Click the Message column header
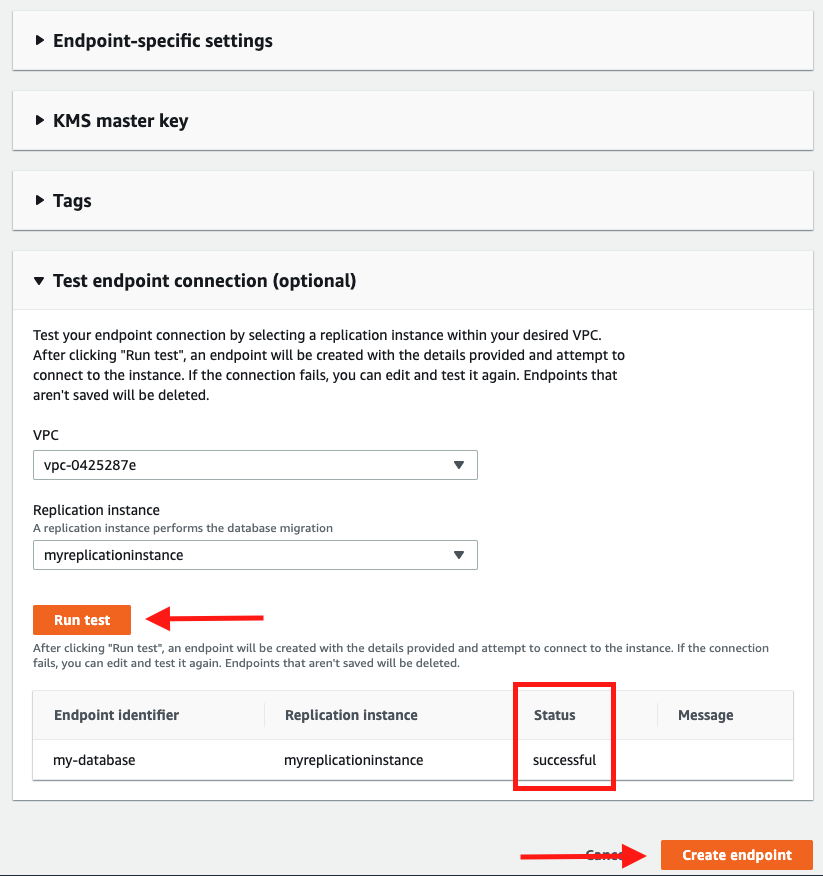Screen dimensions: 823x876 (705, 715)
